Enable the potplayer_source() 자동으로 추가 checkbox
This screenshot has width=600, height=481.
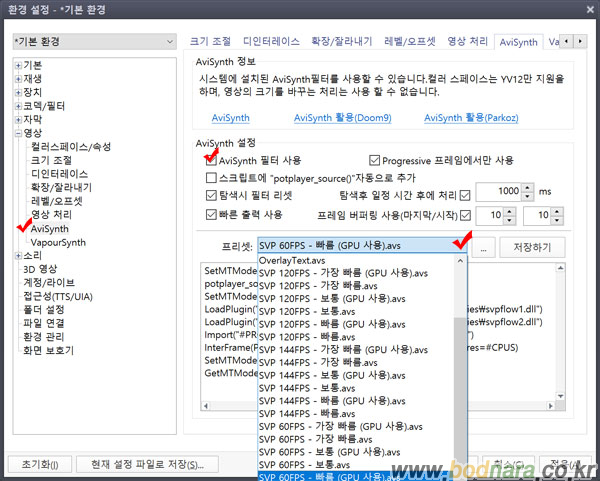pyautogui.click(x=211, y=178)
